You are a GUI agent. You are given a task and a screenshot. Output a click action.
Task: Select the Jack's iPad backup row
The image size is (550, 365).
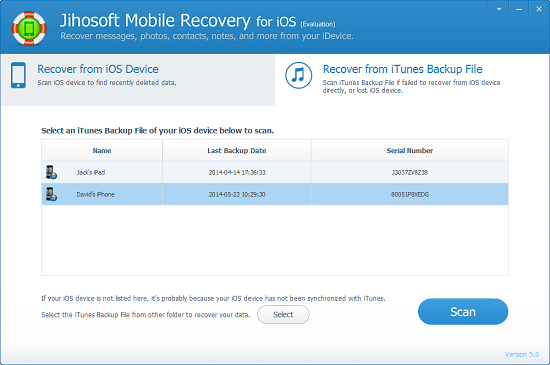tap(275, 172)
